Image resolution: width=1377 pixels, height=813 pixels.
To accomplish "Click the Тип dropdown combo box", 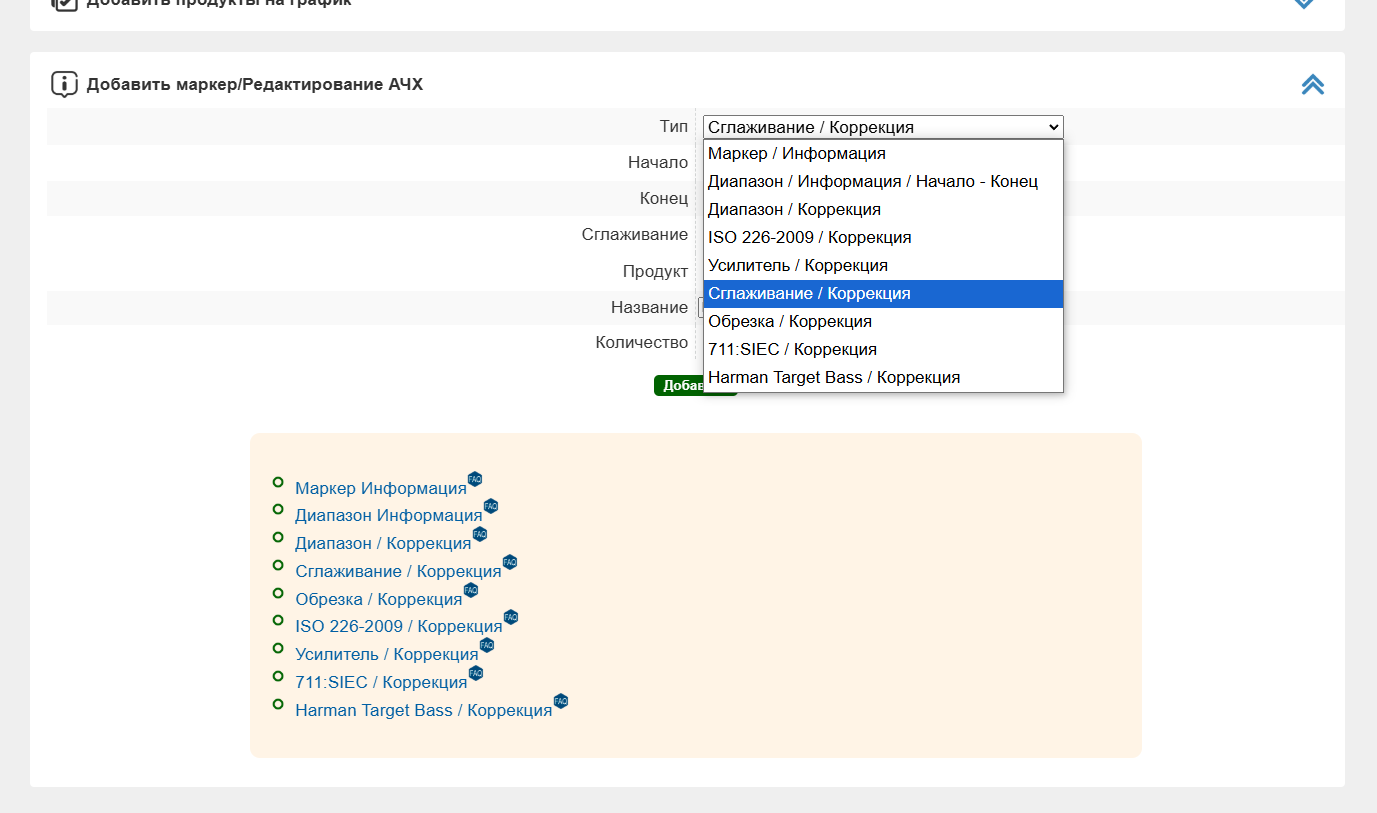I will click(882, 127).
